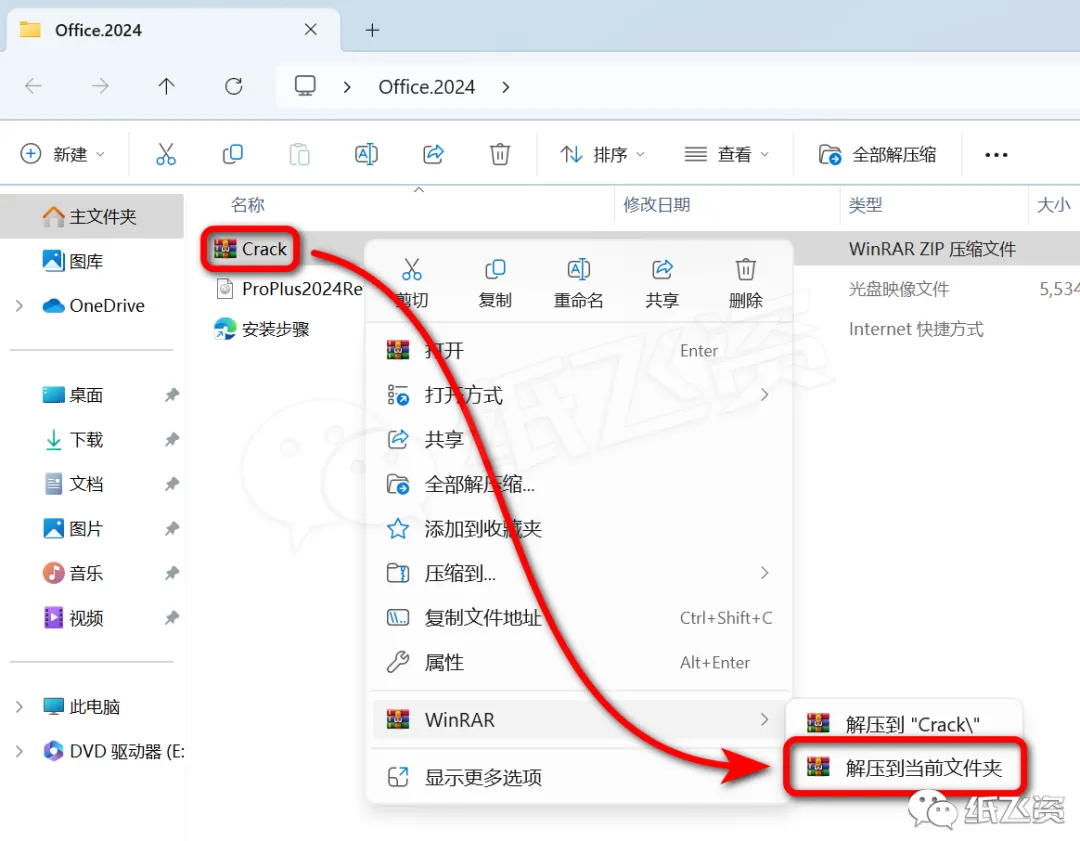Screen dimensions: 1080x841
Task: Sort by the 修改日期 column header
Action: coord(656,205)
